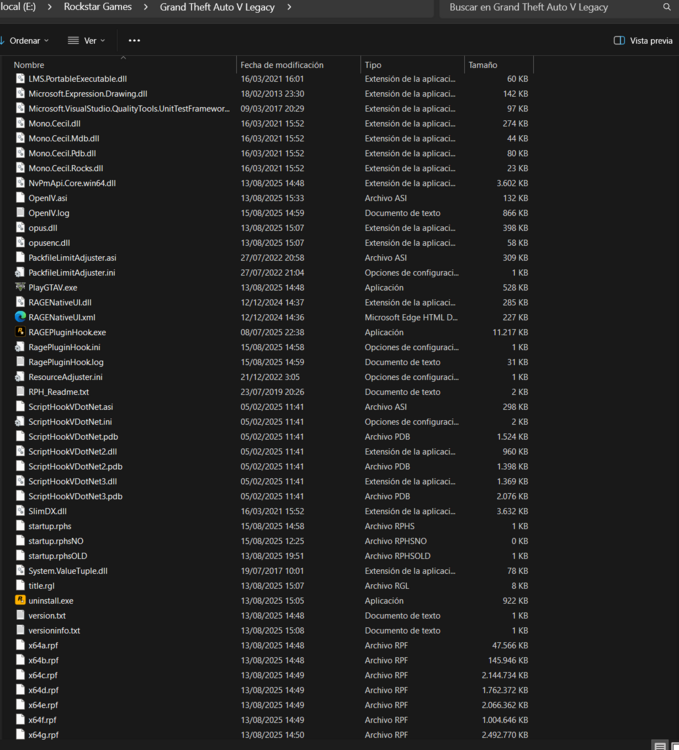Click Grand Theft Auto V Legacy breadcrumb
Screen dimensions: 679x750
point(217,7)
